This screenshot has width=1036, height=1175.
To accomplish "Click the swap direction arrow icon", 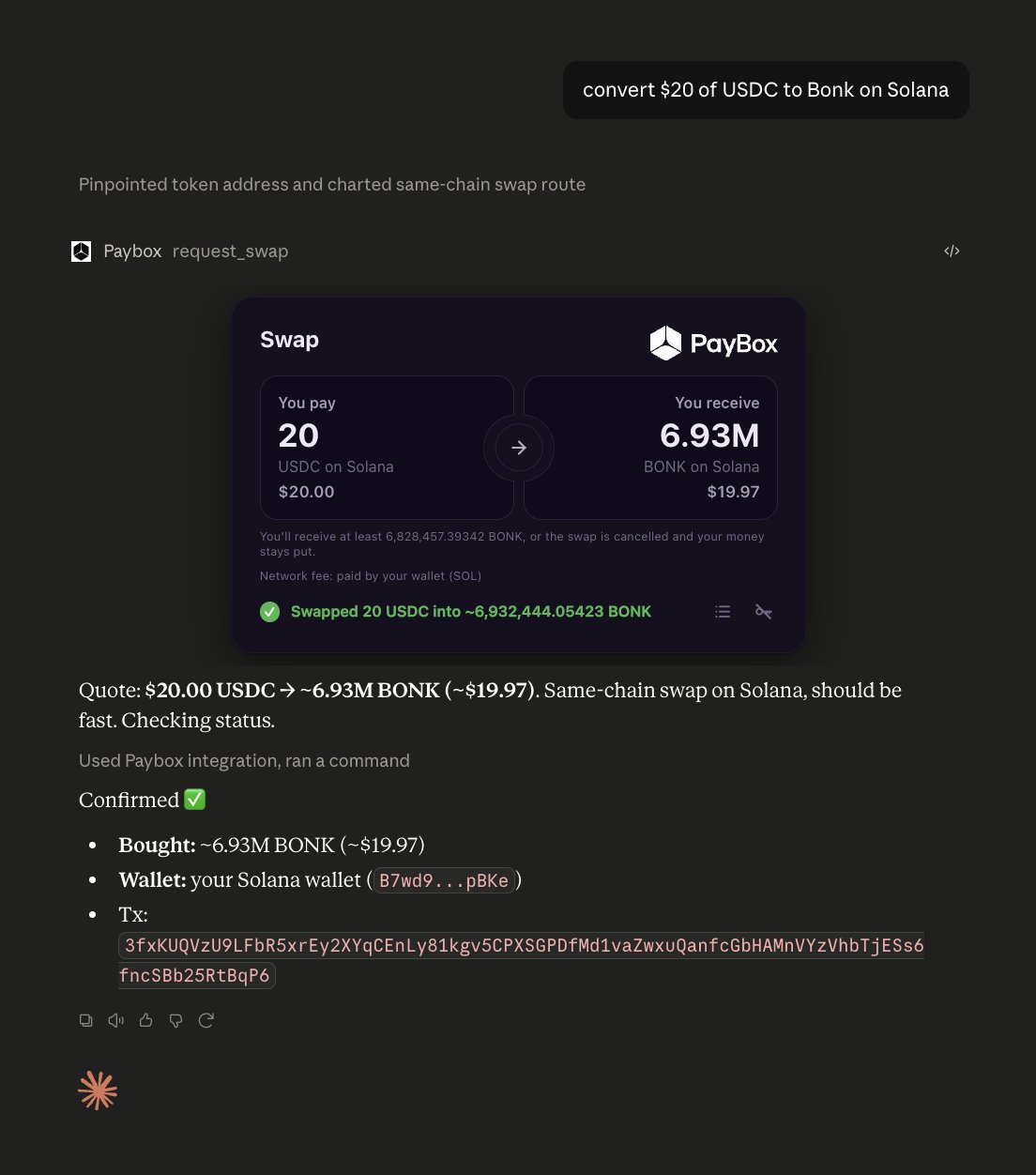I will click(519, 448).
